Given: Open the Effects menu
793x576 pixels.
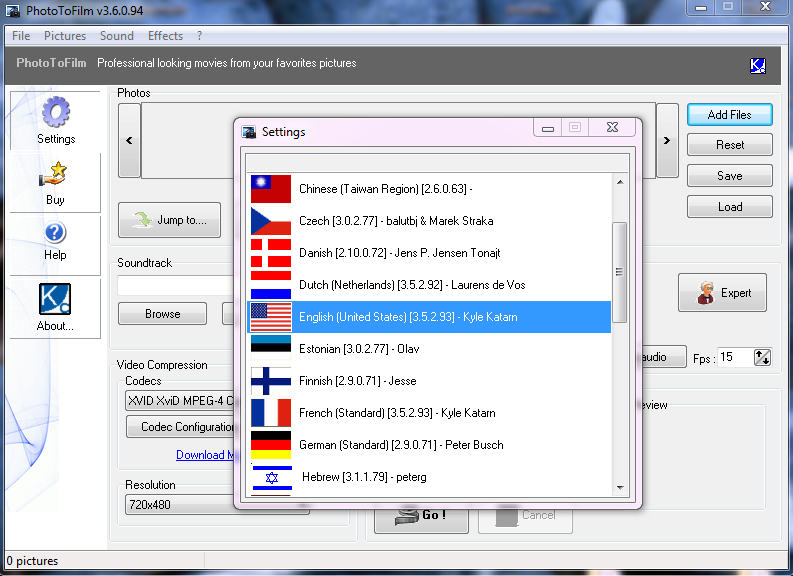Looking at the screenshot, I should click(x=165, y=36).
